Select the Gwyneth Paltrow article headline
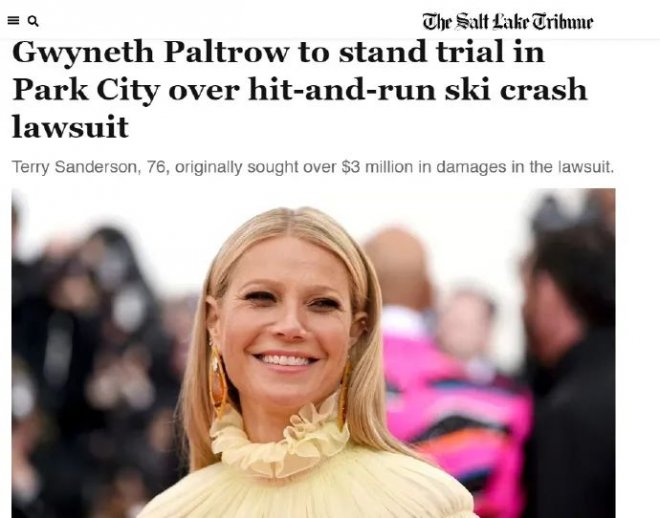Viewport: 660px width, 518px height. (x=299, y=90)
